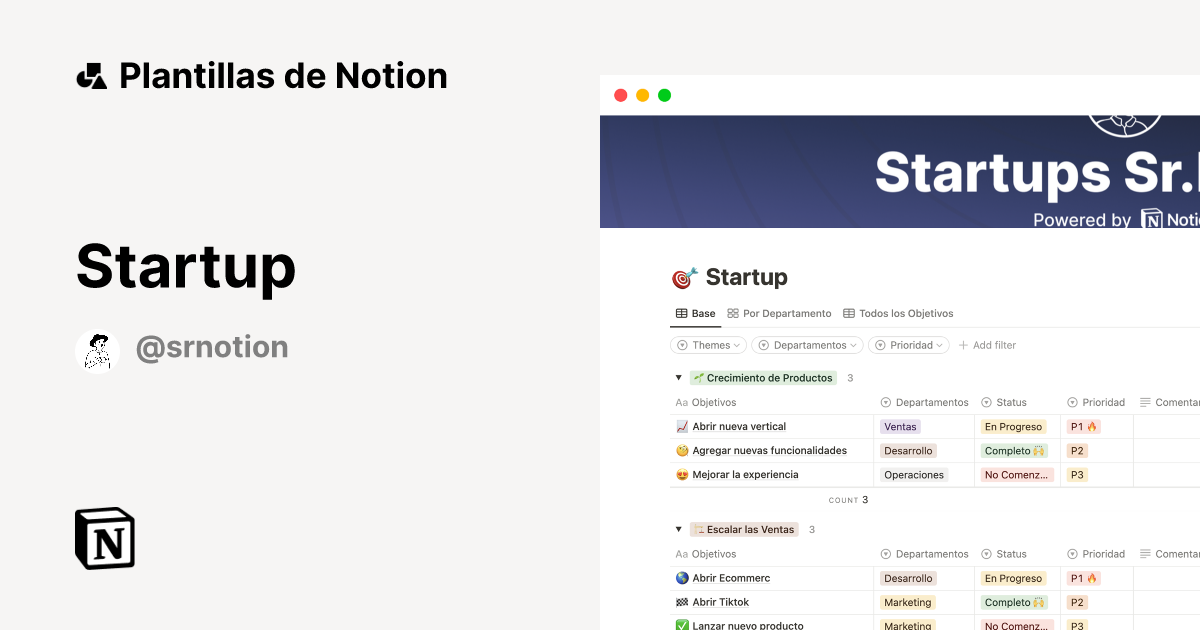Click the heart-eyes emoji on Mejorar la experiencia
This screenshot has height=630, width=1200.
[x=681, y=474]
